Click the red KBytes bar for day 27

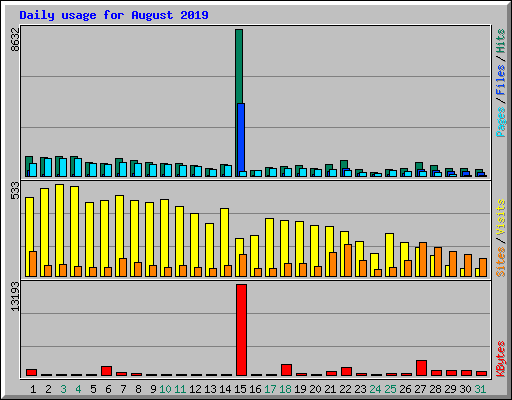[x=421, y=368]
